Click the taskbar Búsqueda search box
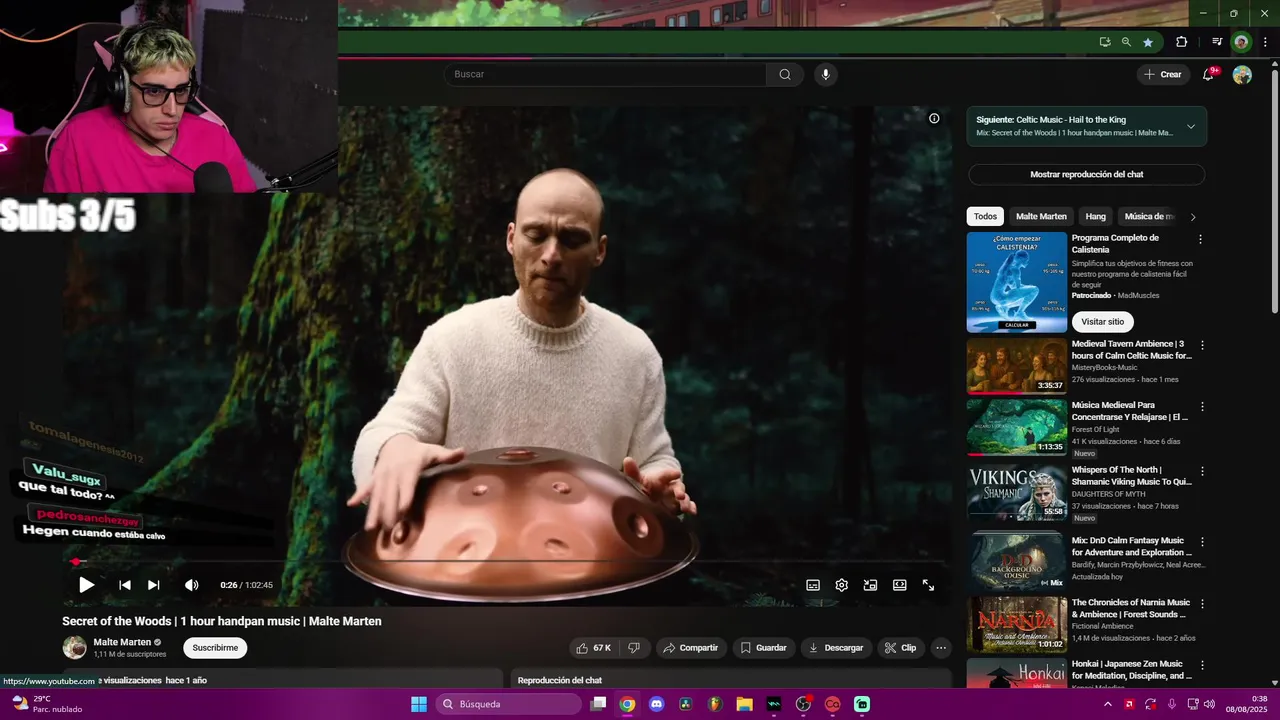The width and height of the screenshot is (1280, 720). tap(508, 704)
